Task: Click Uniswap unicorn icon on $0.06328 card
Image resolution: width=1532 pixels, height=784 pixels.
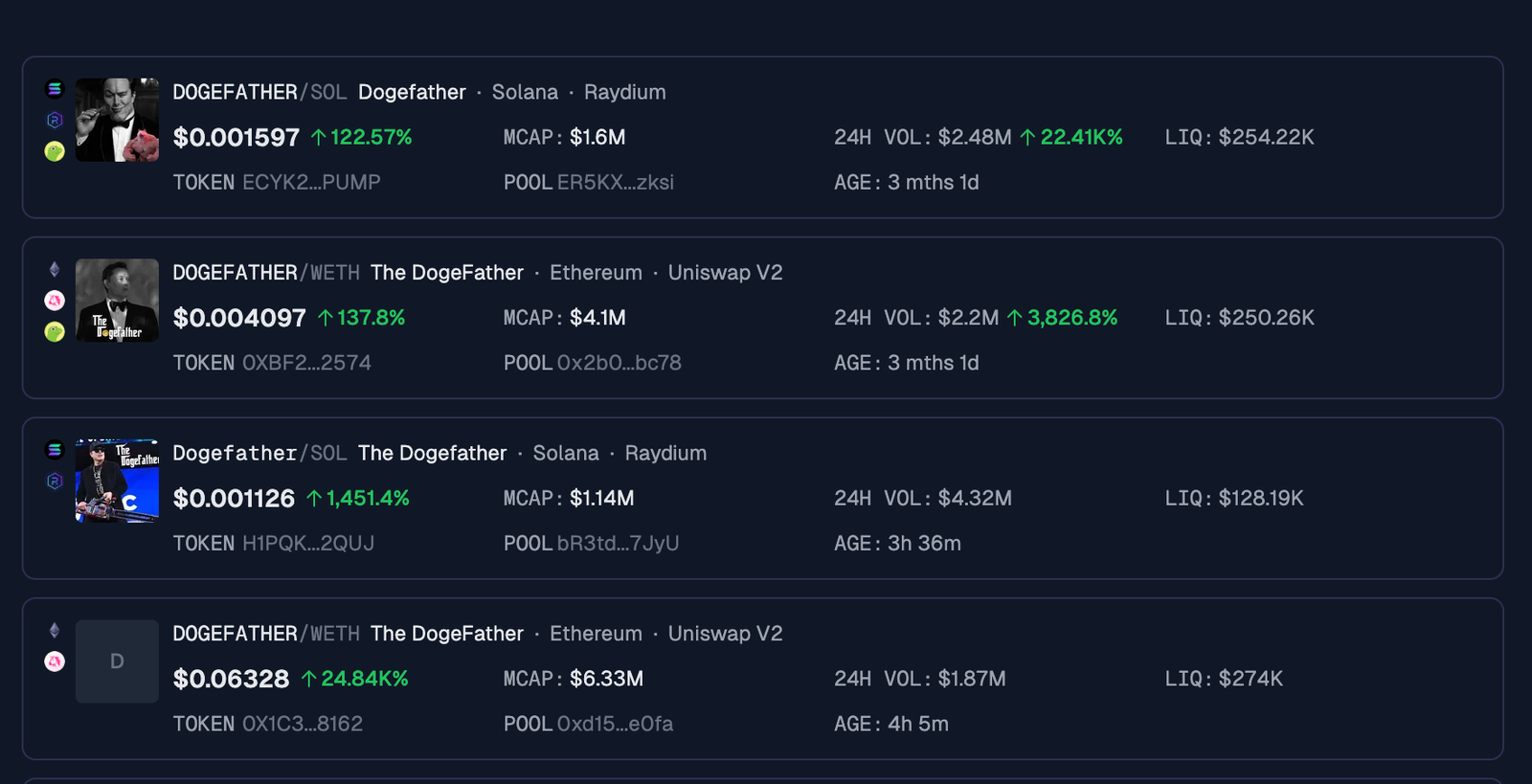Action: (x=55, y=661)
